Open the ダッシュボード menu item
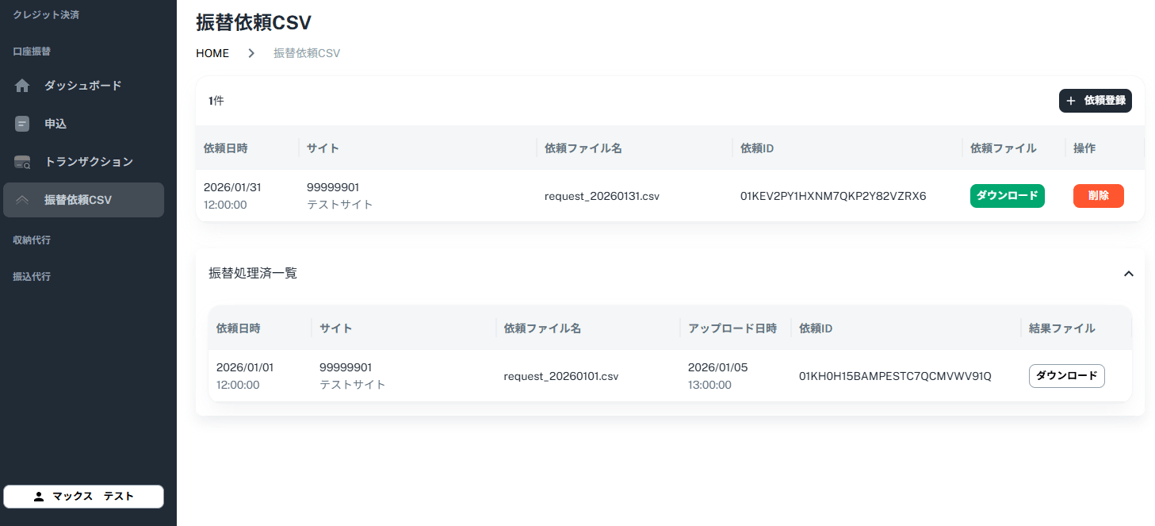Screen dimensions: 1155x526 [83, 86]
